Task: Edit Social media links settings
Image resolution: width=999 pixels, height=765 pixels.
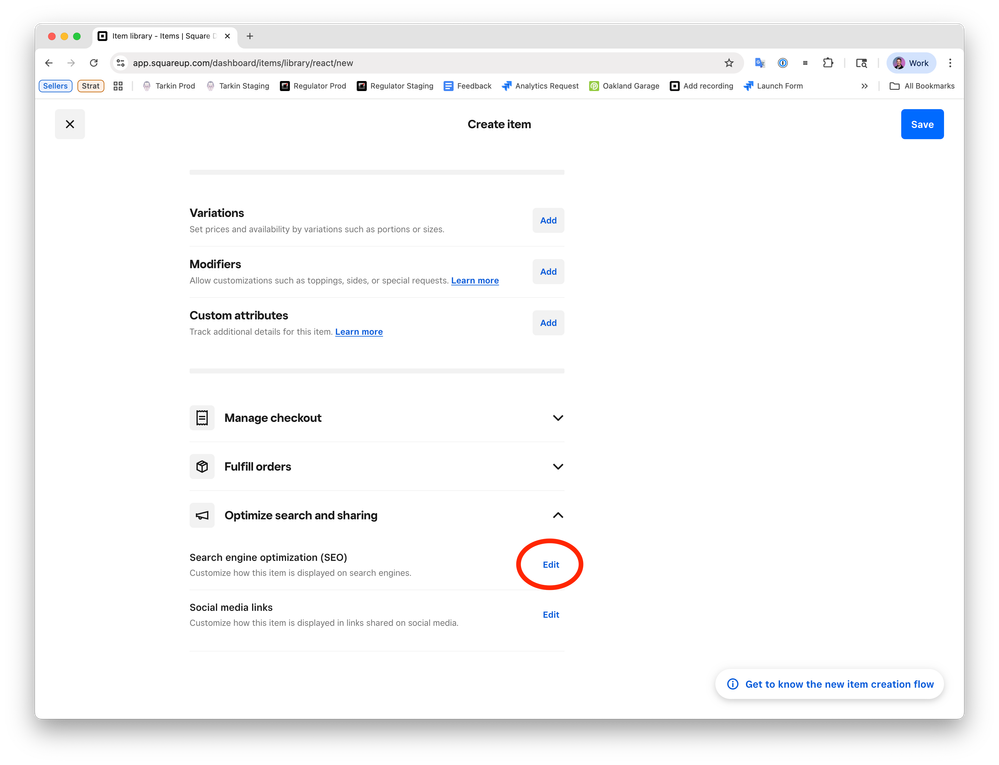Action: [550, 615]
